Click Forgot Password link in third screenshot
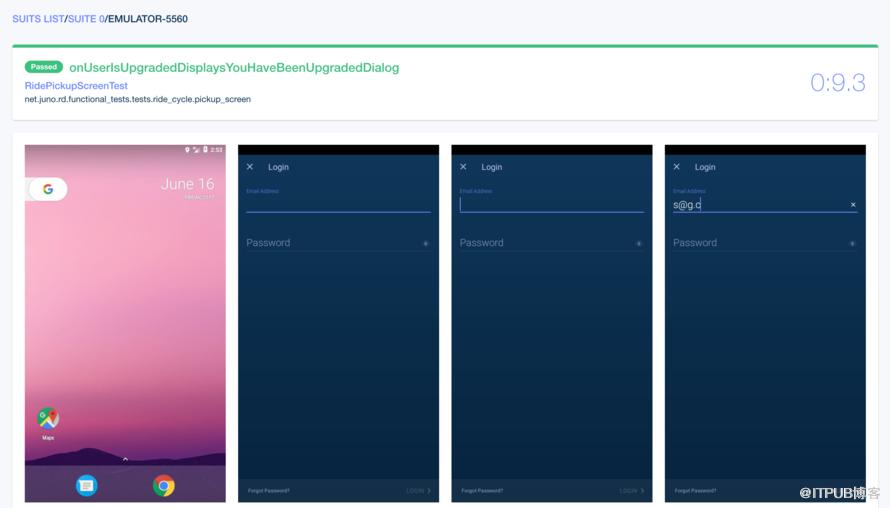Viewport: 890px width, 508px height. [482, 490]
